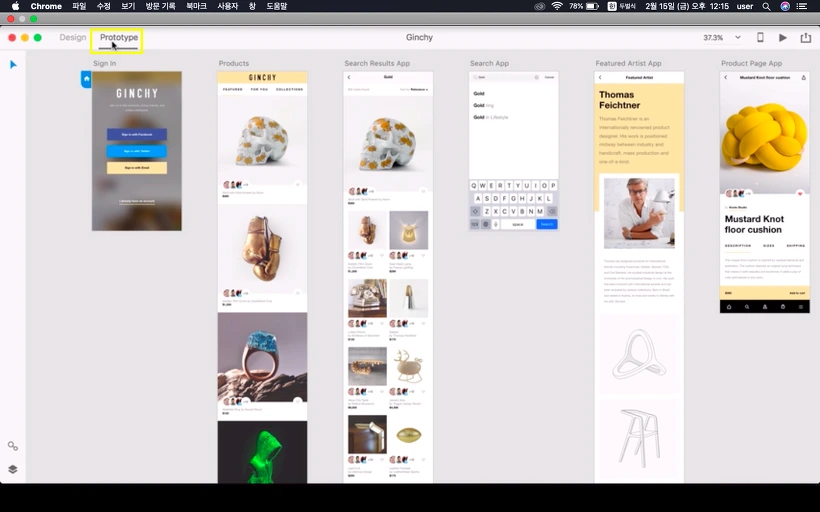Select COLLECTIONS tab in Products artboard
The width and height of the screenshot is (820, 512).
pyautogui.click(x=289, y=89)
